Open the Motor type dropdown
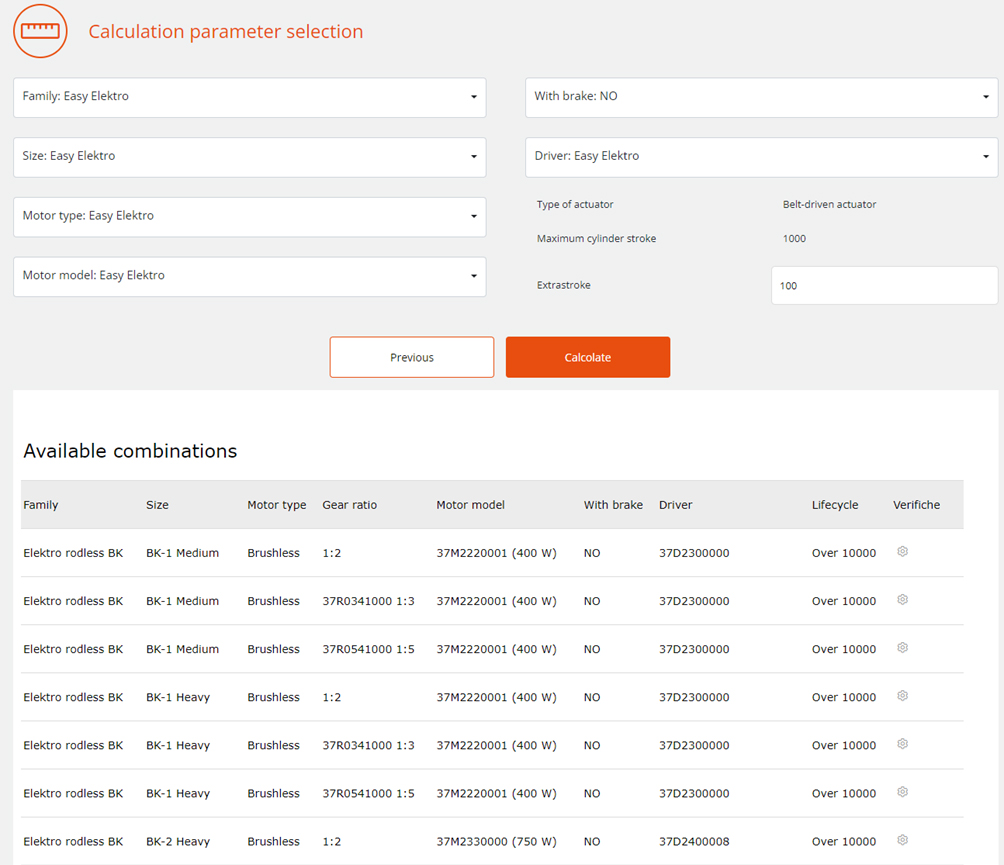The height and width of the screenshot is (865, 1004). (x=249, y=216)
